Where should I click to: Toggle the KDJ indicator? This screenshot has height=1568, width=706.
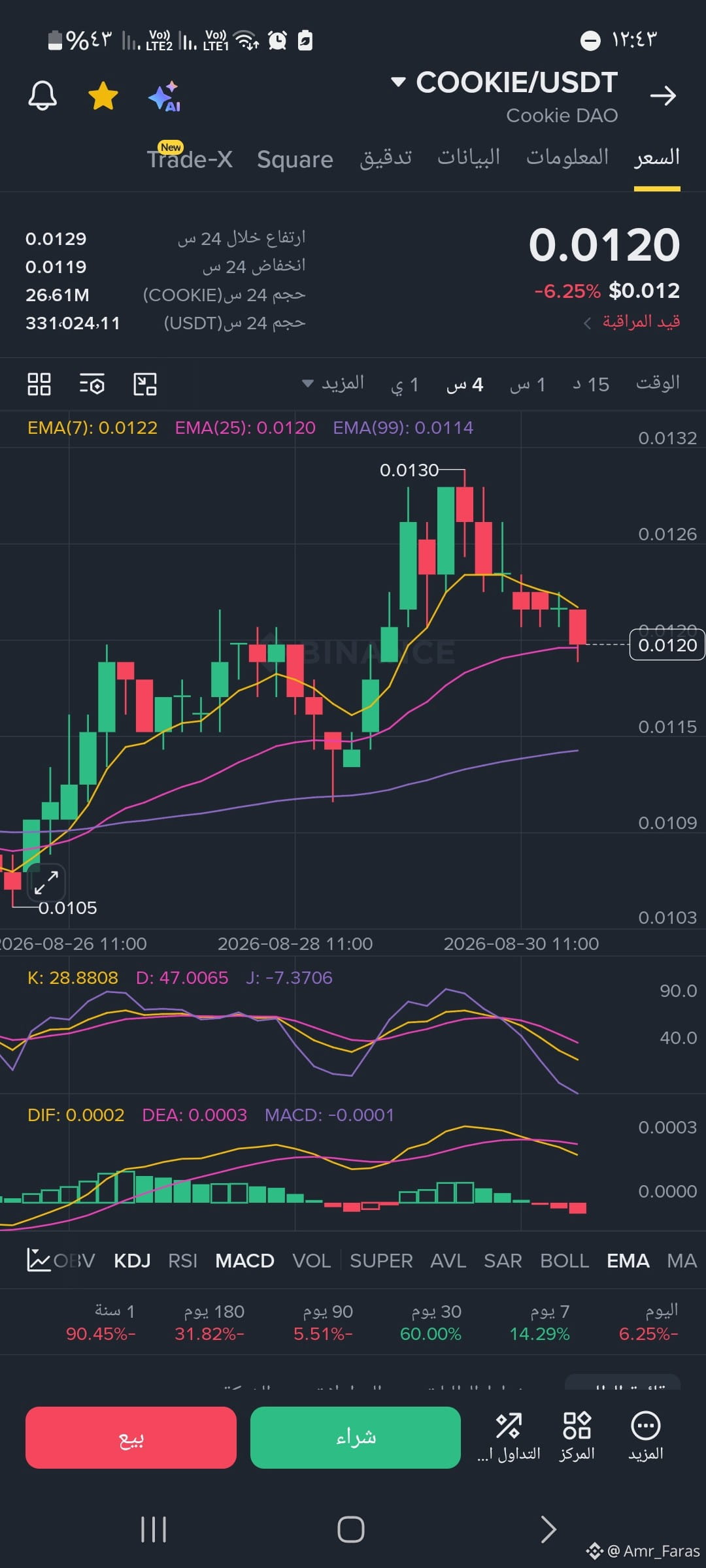132,1260
